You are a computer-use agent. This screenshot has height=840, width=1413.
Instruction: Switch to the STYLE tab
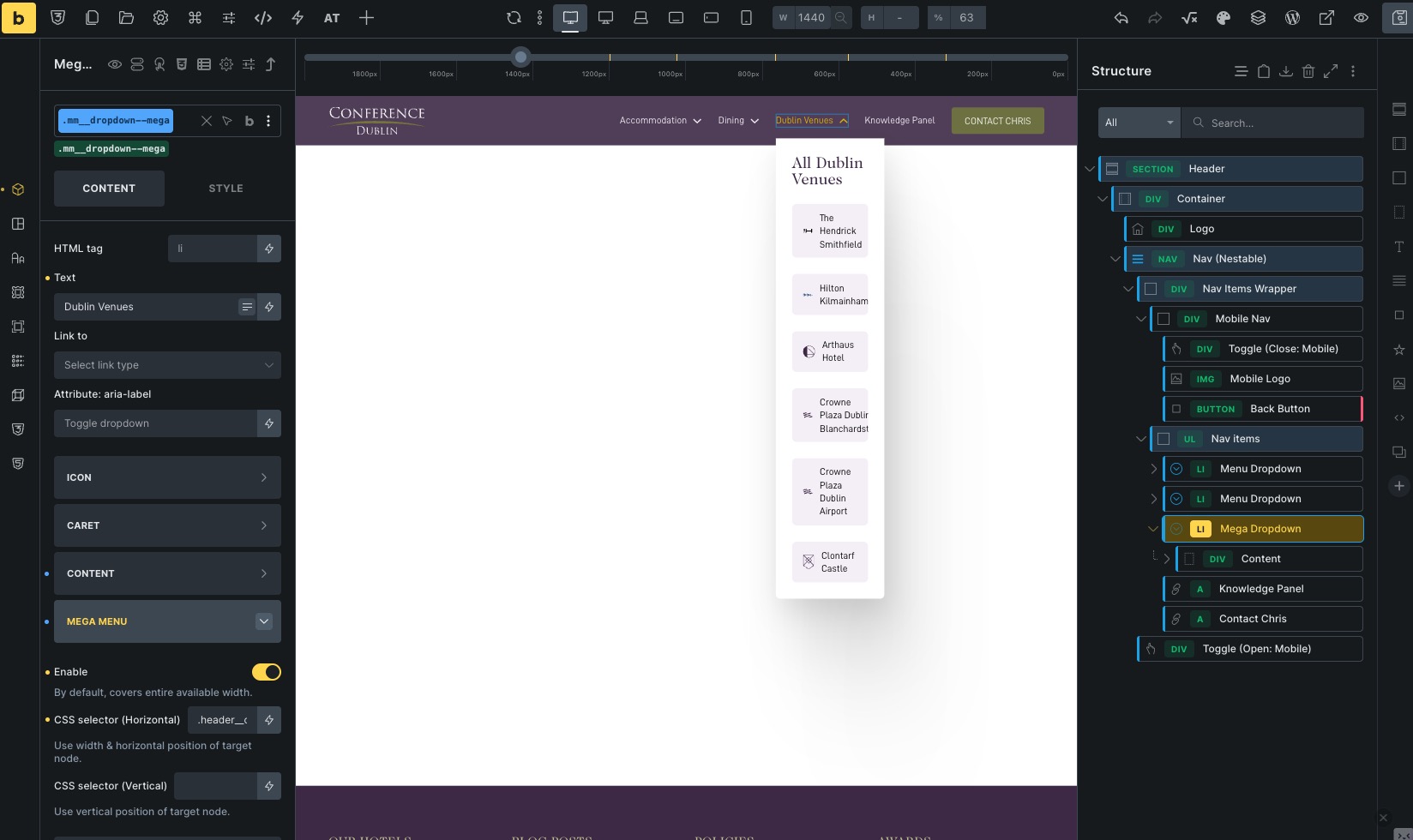tap(225, 189)
